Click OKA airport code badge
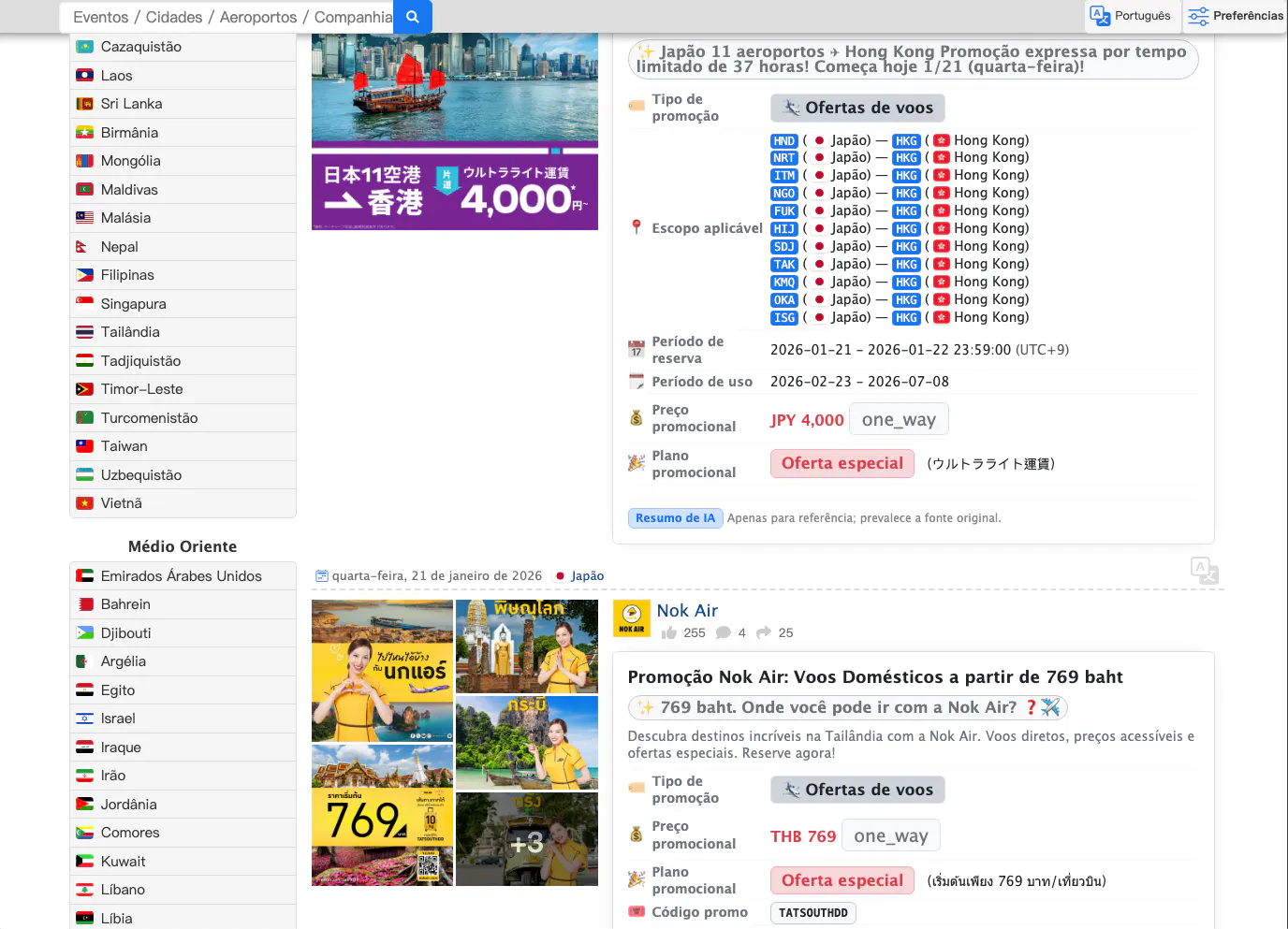The image size is (1288, 929). coord(784,300)
